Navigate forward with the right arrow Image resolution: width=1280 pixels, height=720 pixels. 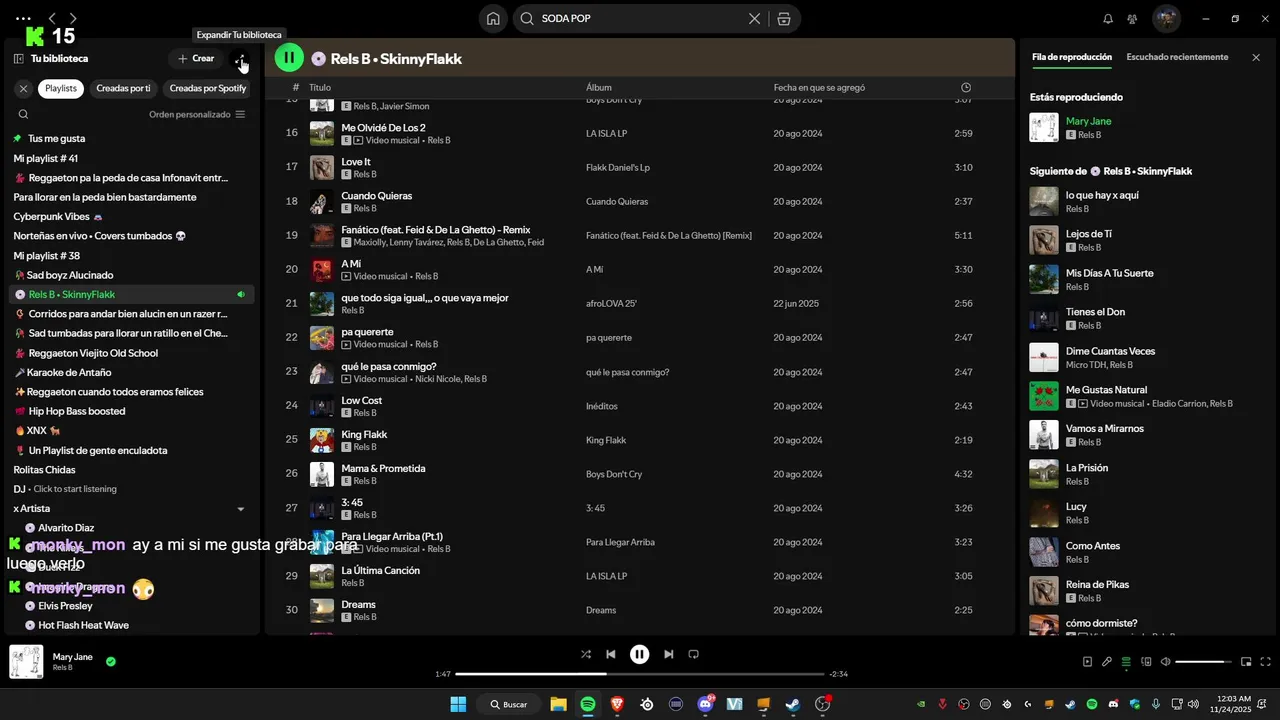pos(73,18)
